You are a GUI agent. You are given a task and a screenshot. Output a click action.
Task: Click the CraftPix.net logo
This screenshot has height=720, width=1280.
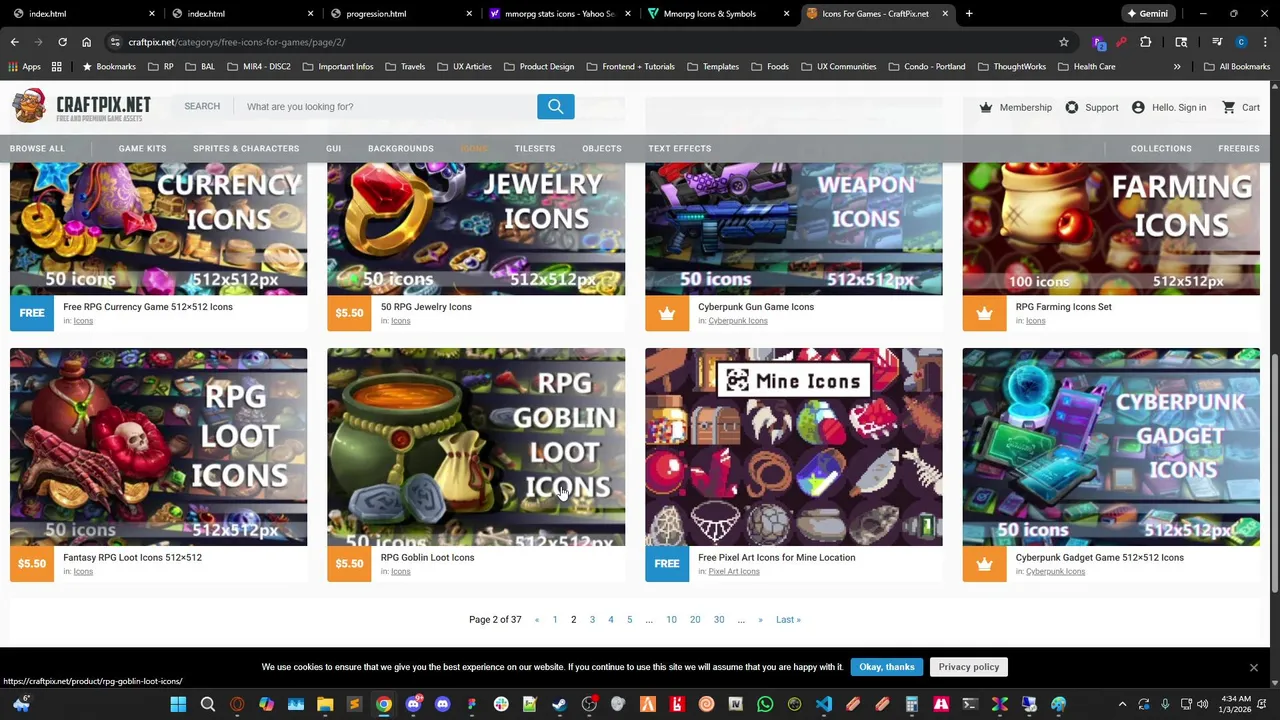click(x=82, y=107)
